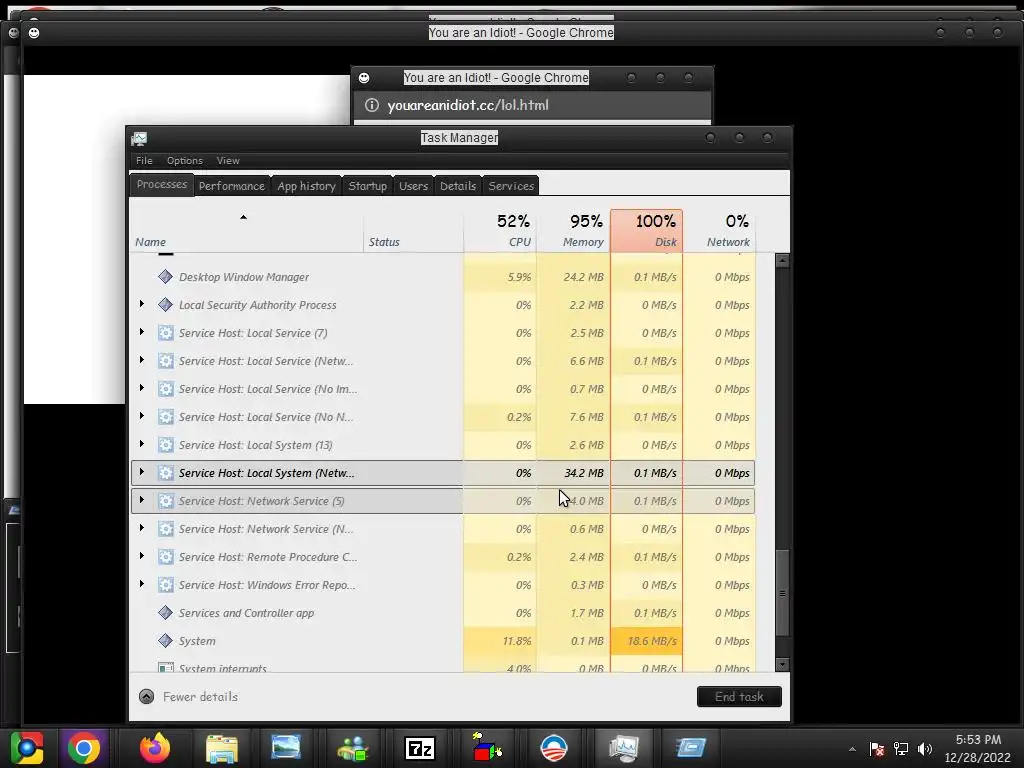The height and width of the screenshot is (768, 1024).
Task: Click the Windows Messenger people icon in taskbar
Action: (x=353, y=748)
